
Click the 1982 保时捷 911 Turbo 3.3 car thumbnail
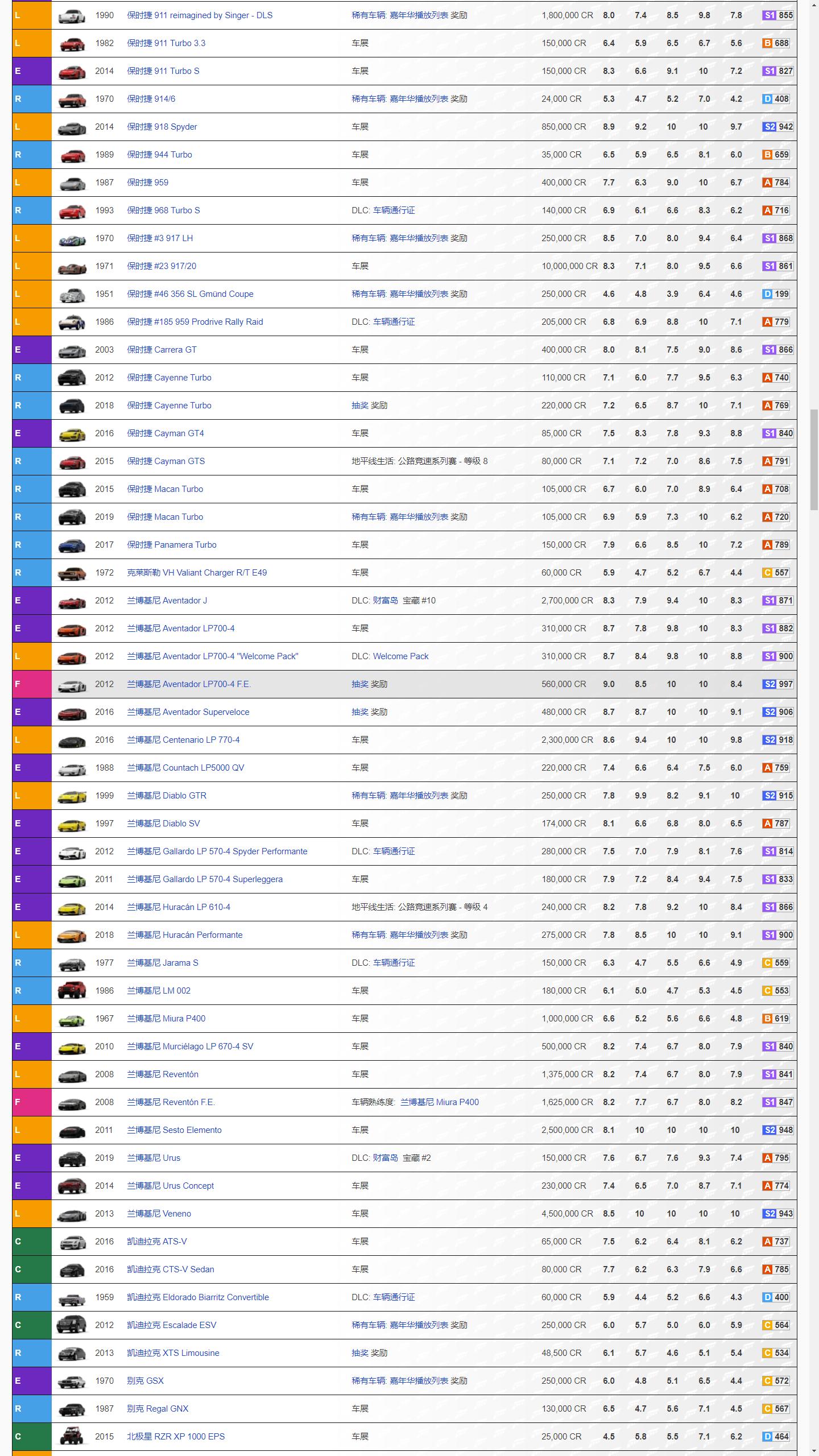pos(72,43)
